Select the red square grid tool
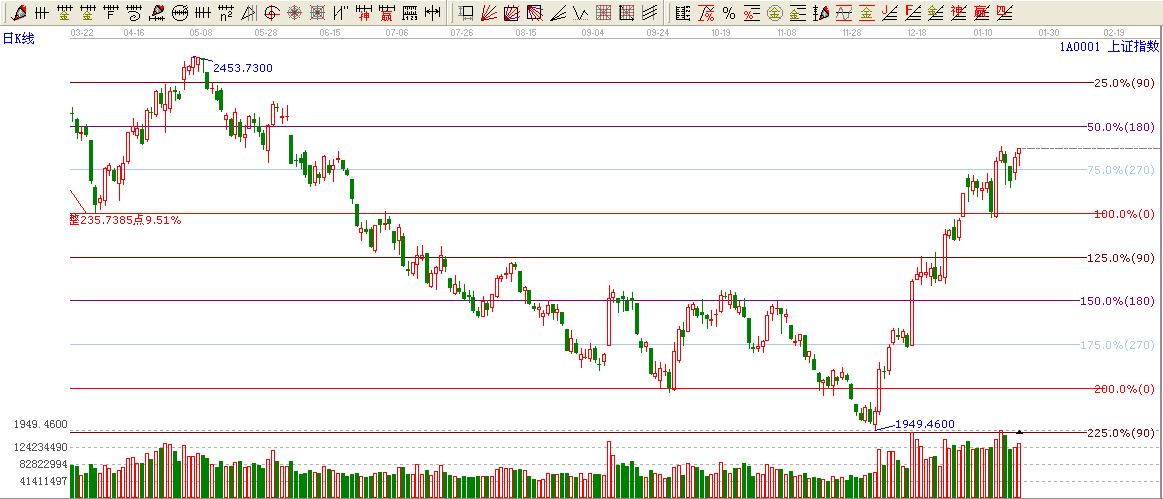The width and height of the screenshot is (1163, 499). click(x=602, y=13)
